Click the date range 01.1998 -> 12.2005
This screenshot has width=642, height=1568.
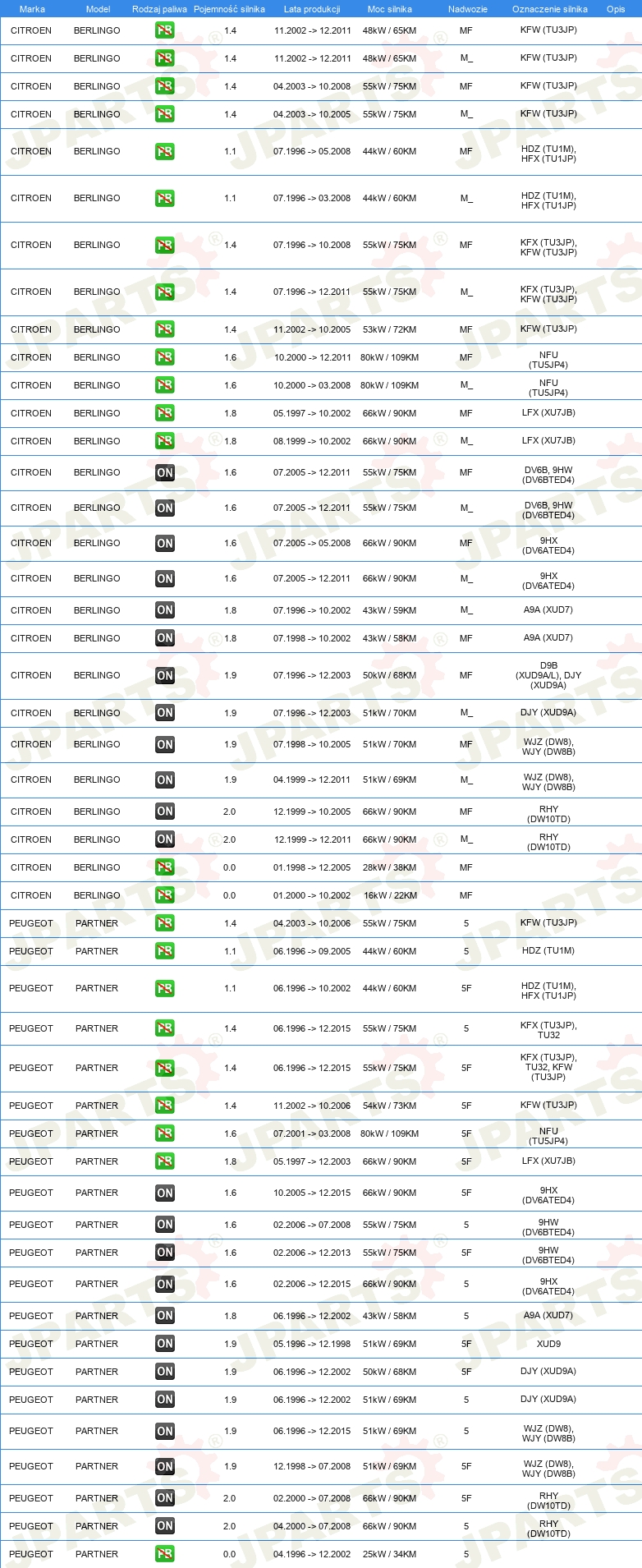coord(312,867)
